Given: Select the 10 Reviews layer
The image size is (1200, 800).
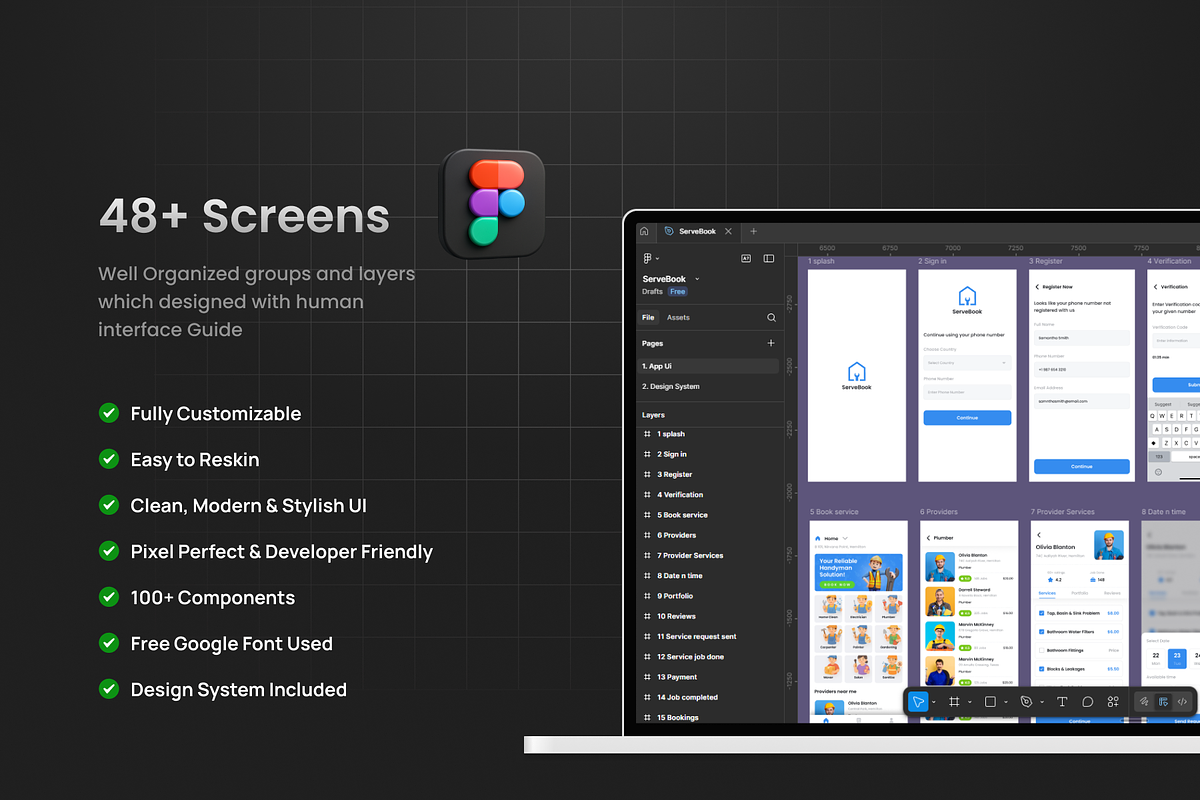Looking at the screenshot, I should tap(676, 616).
